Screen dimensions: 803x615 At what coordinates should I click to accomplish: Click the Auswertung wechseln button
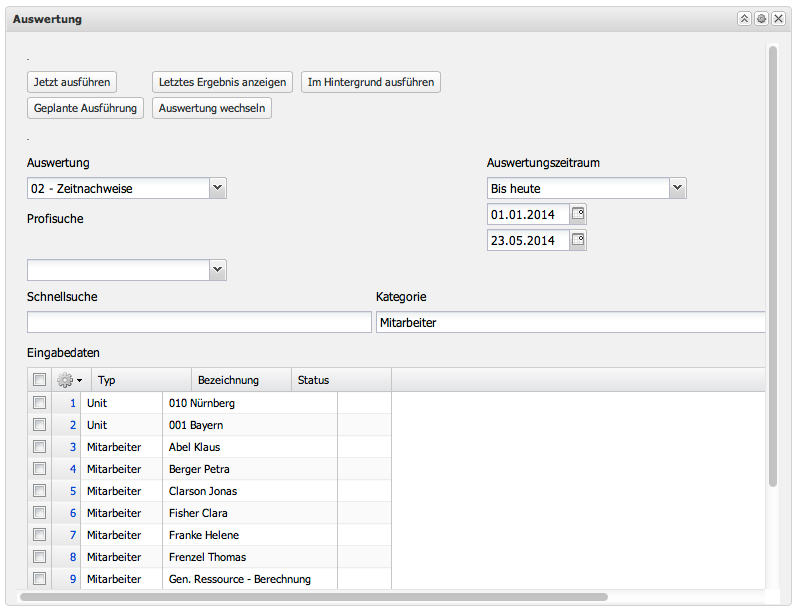click(x=212, y=108)
